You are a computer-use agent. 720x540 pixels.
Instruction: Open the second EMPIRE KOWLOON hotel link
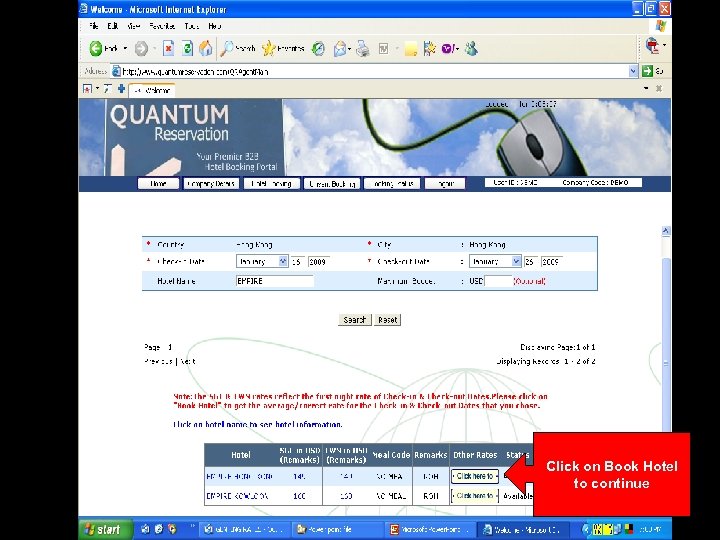click(237, 496)
